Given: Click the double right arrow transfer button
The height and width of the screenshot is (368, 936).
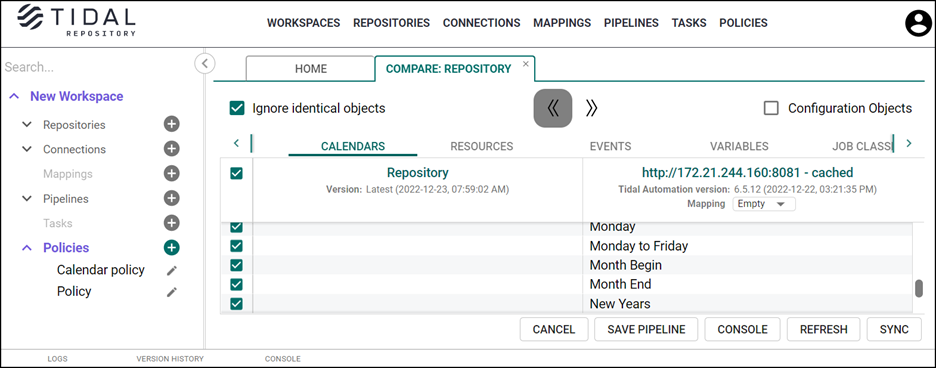Looking at the screenshot, I should click(x=591, y=108).
